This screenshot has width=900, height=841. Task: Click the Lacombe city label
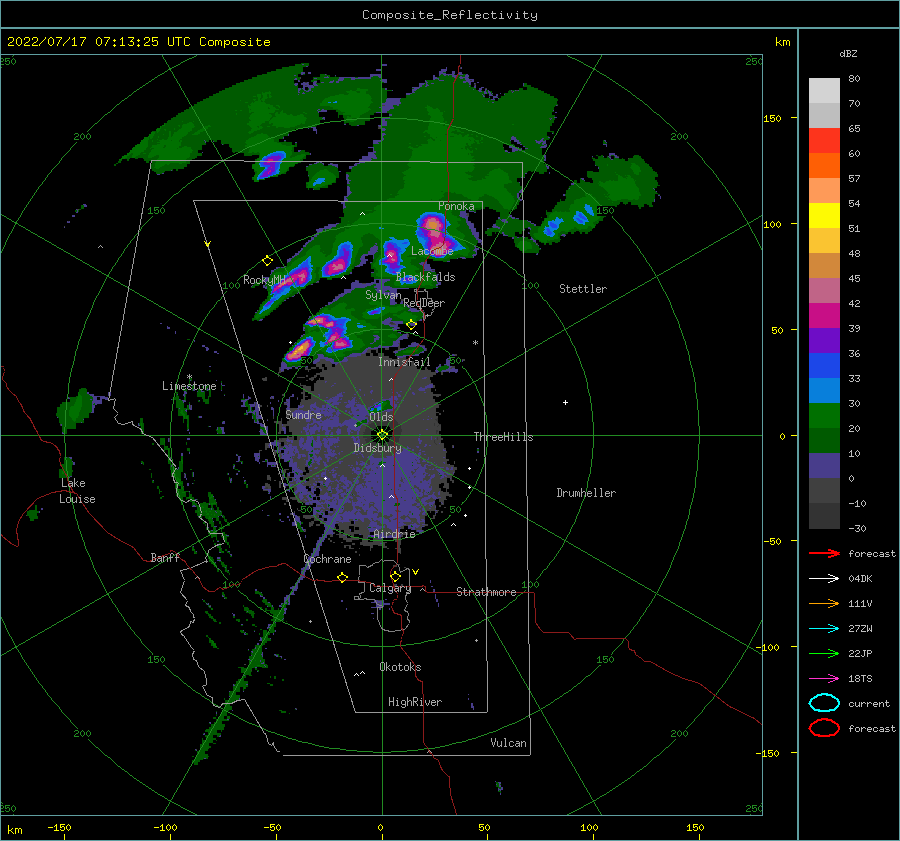(432, 251)
